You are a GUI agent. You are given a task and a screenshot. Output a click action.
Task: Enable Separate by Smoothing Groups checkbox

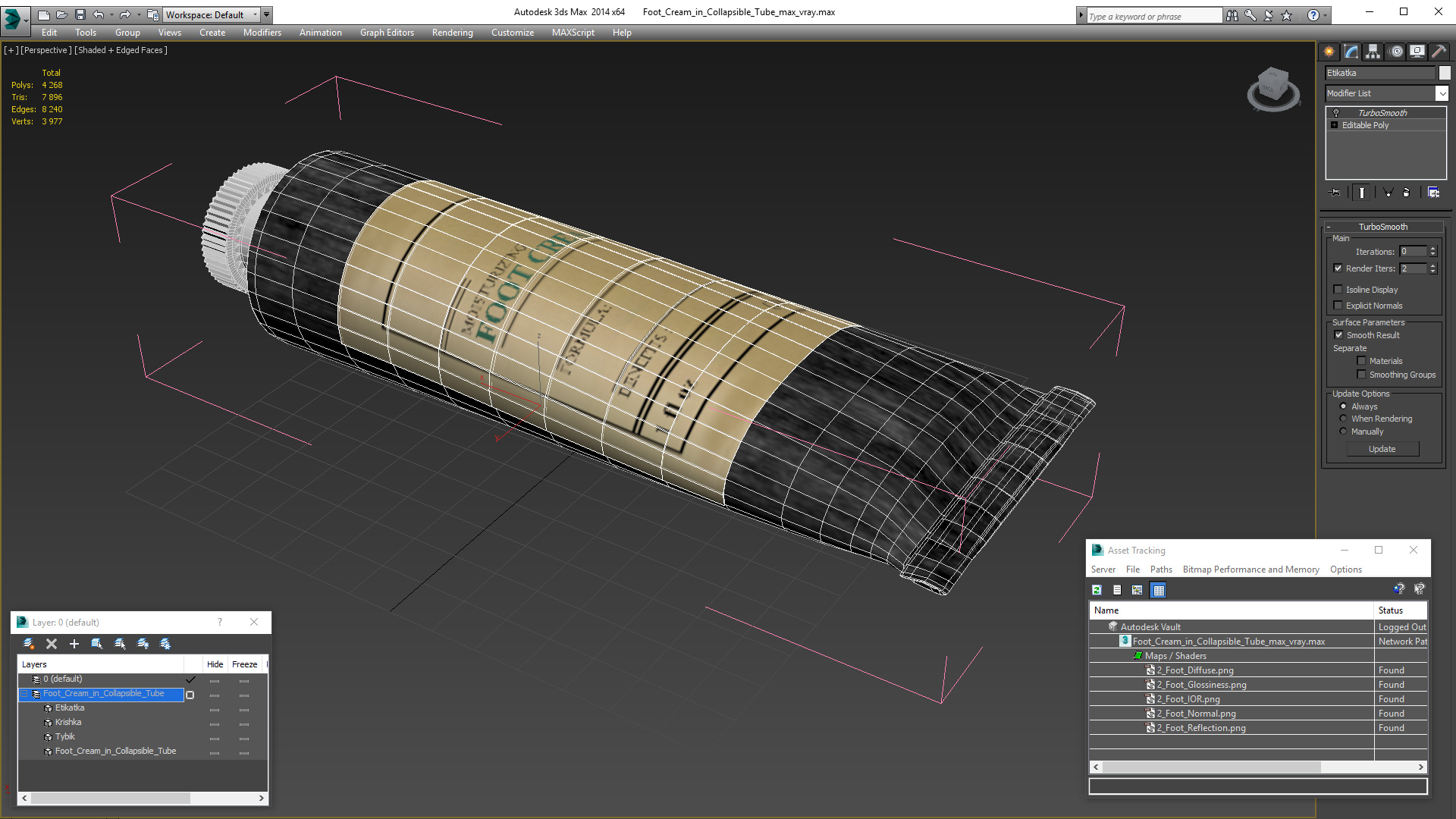[x=1362, y=375]
